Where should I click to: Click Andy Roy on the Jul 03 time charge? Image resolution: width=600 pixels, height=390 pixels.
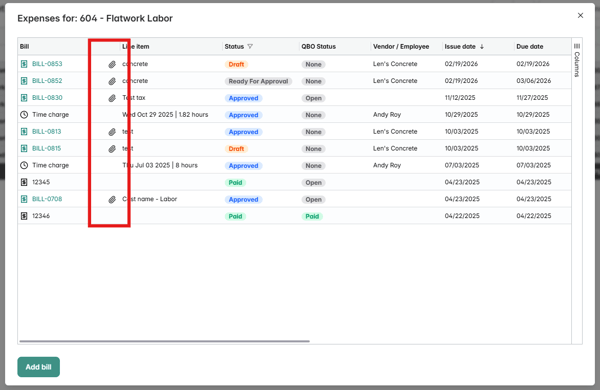click(387, 165)
